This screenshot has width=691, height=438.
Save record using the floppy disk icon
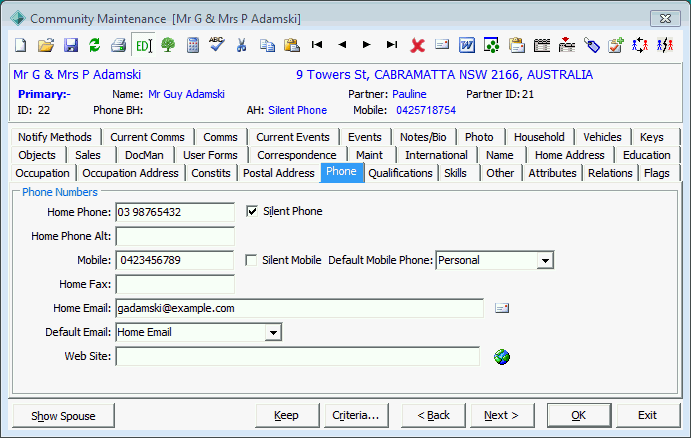pos(71,45)
